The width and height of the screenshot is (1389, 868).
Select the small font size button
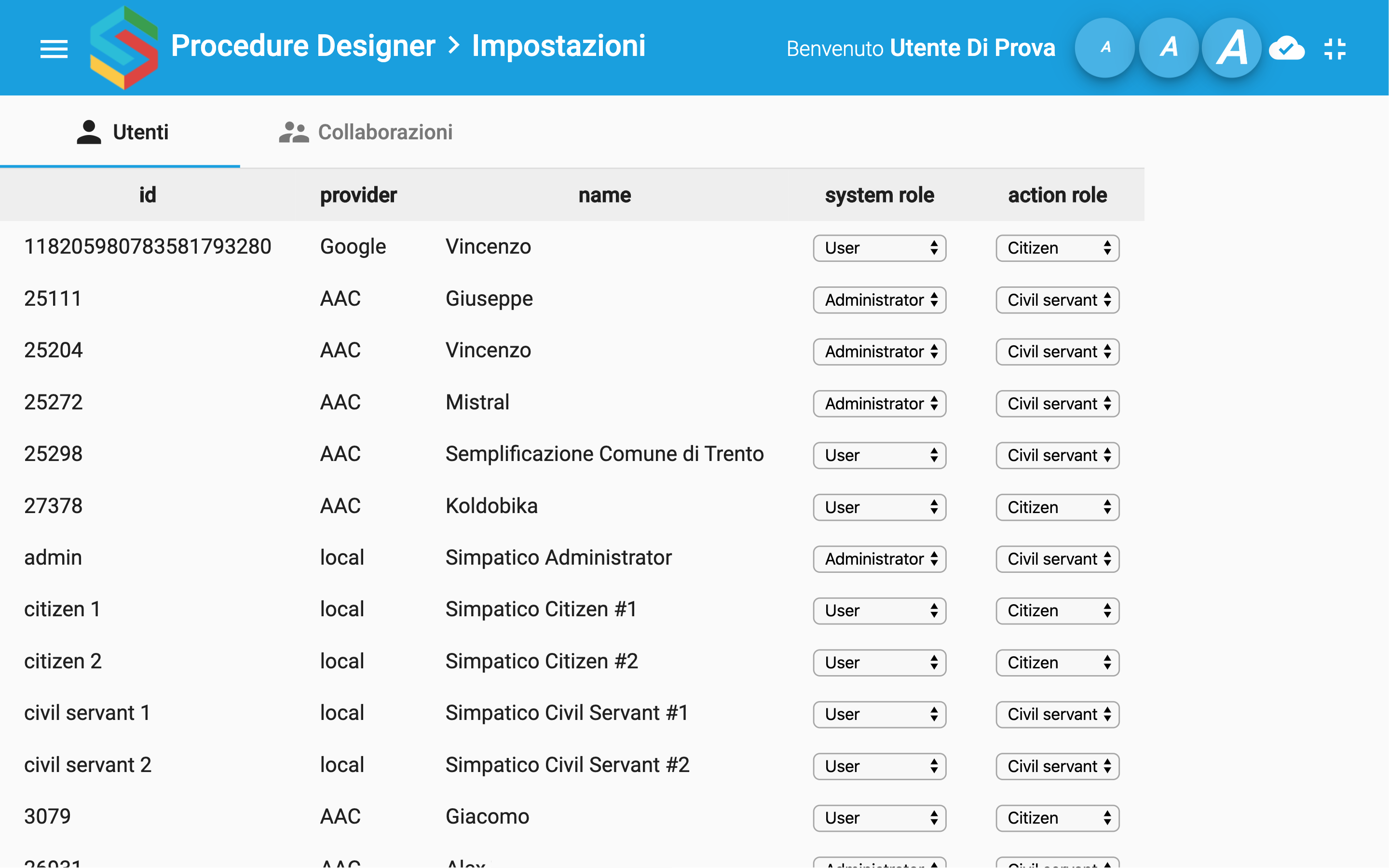1105,48
